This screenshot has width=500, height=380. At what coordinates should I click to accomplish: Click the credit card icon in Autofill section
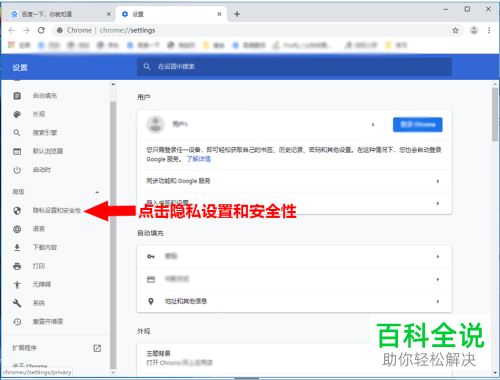click(151, 279)
